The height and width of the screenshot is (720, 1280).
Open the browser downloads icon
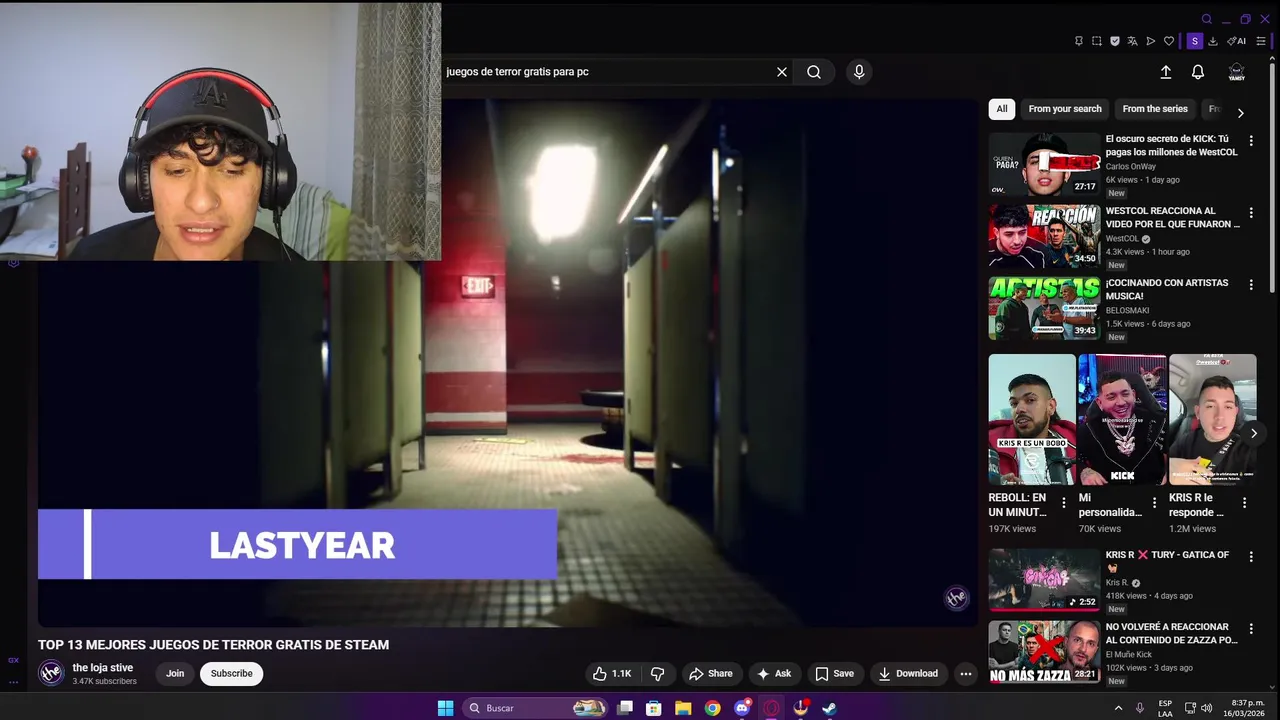click(x=1213, y=41)
